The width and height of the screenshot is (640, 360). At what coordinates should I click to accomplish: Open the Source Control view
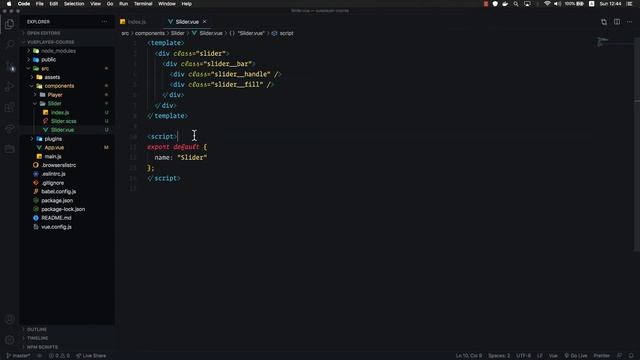(9, 66)
